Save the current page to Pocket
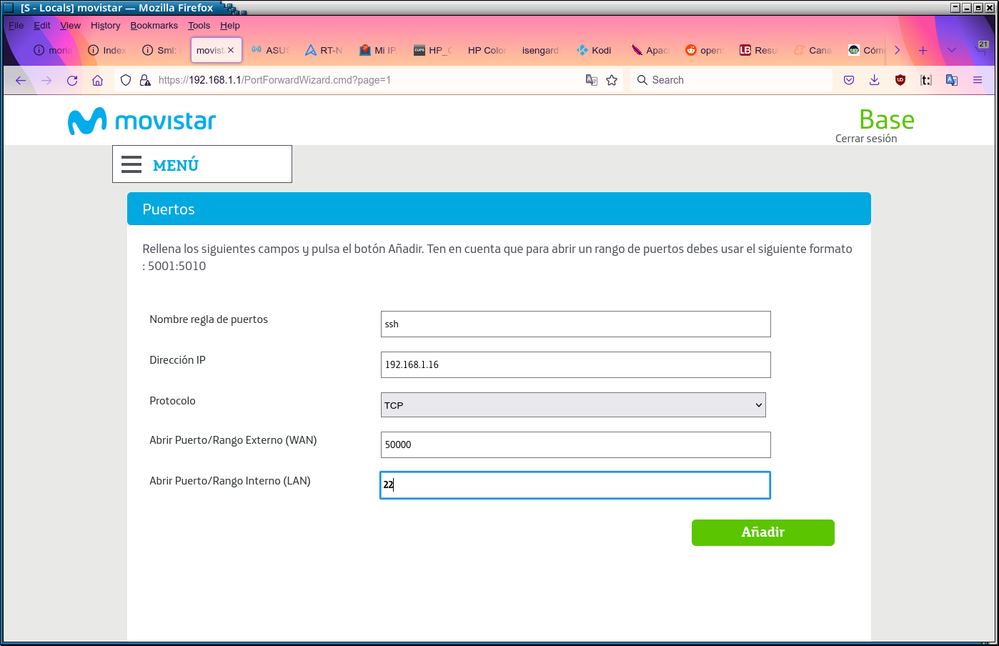Viewport: 999px width, 646px height. point(849,80)
